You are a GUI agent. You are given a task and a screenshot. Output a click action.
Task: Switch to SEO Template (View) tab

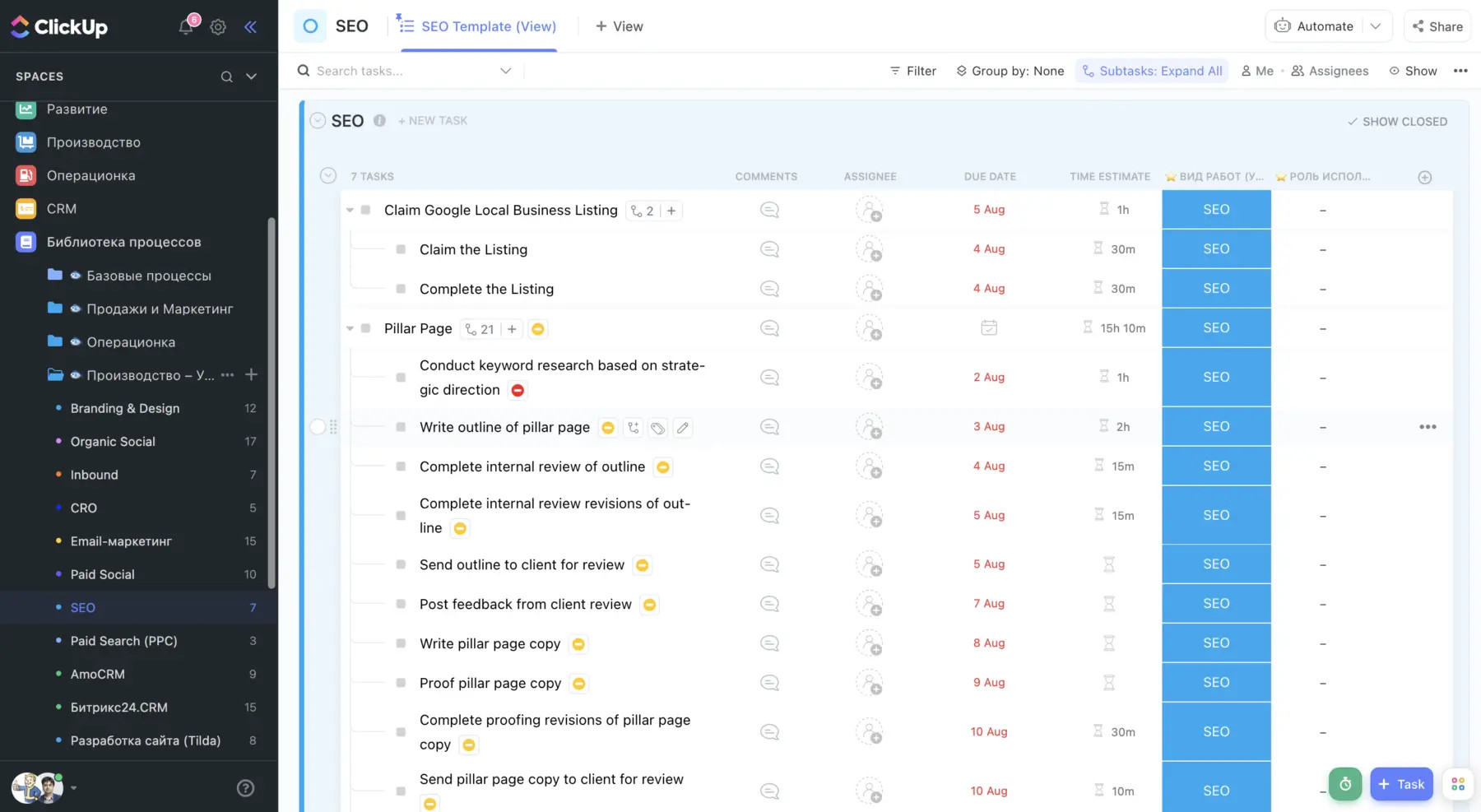tap(478, 26)
